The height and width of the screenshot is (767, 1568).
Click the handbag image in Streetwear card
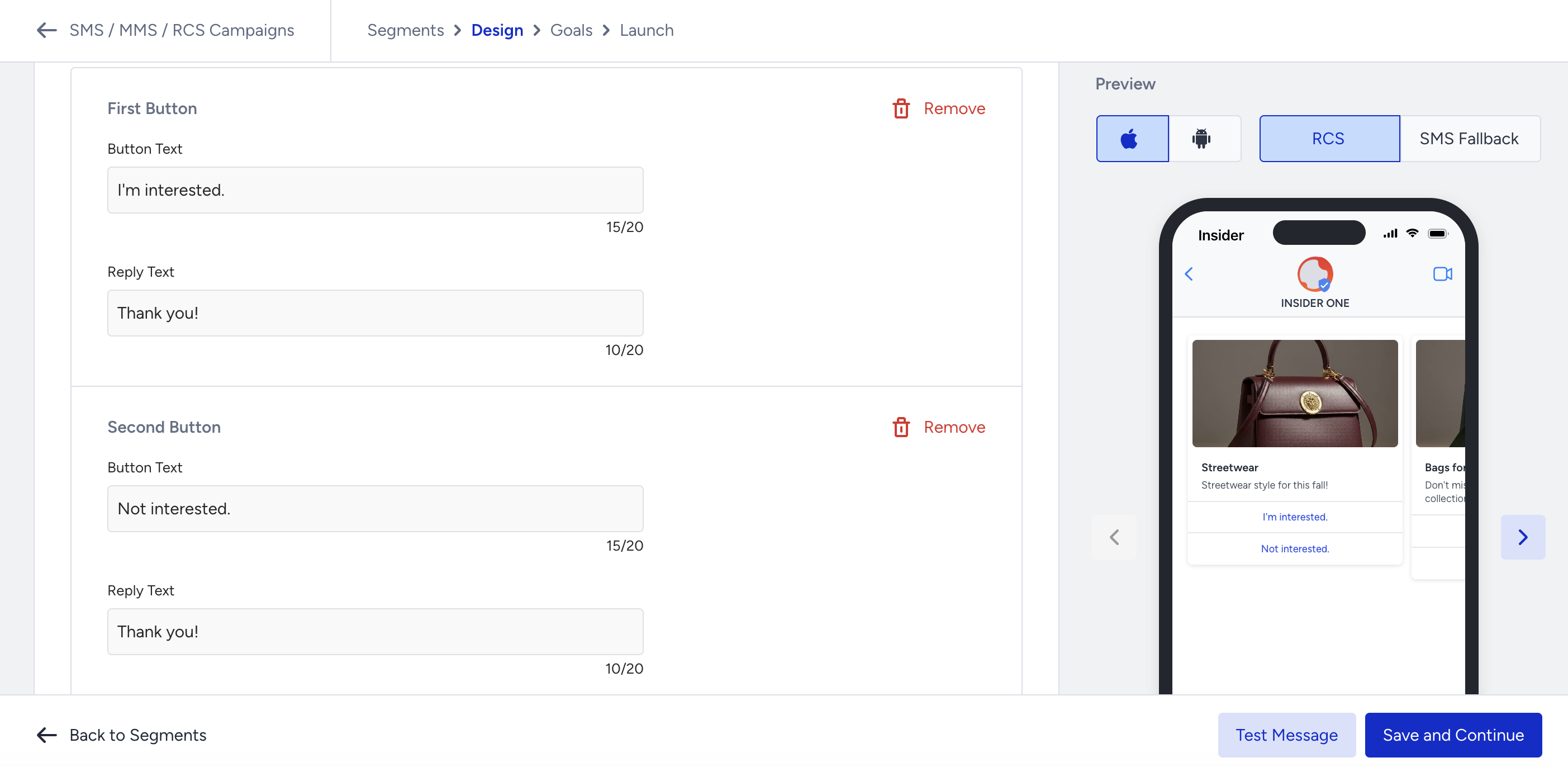pyautogui.click(x=1295, y=393)
